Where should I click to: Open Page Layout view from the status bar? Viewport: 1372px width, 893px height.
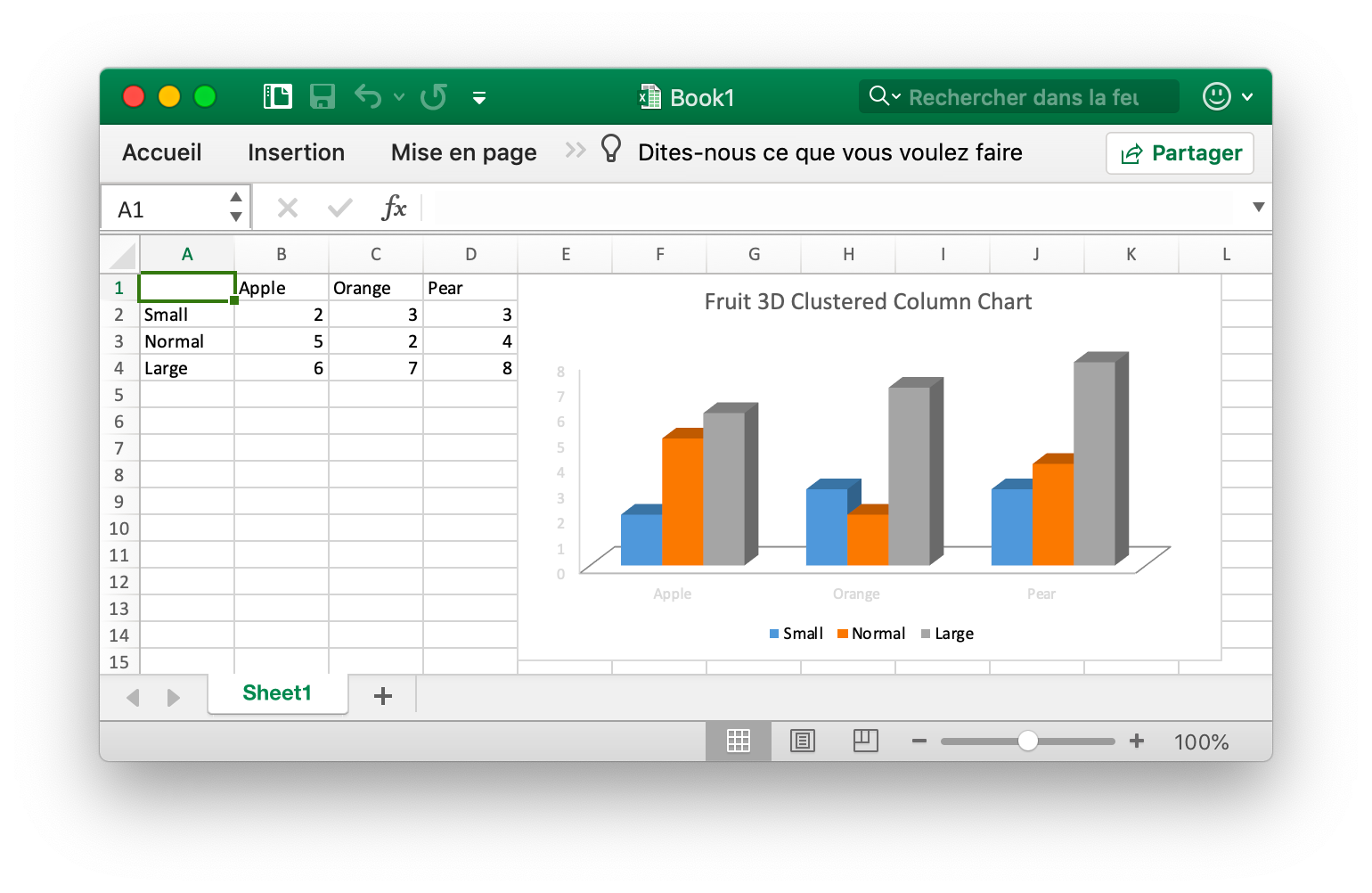[x=803, y=741]
